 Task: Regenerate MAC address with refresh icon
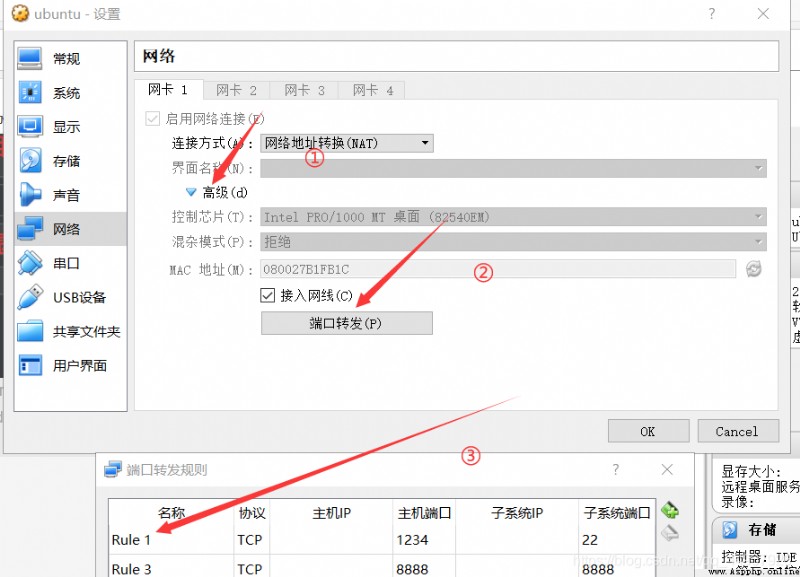754,269
